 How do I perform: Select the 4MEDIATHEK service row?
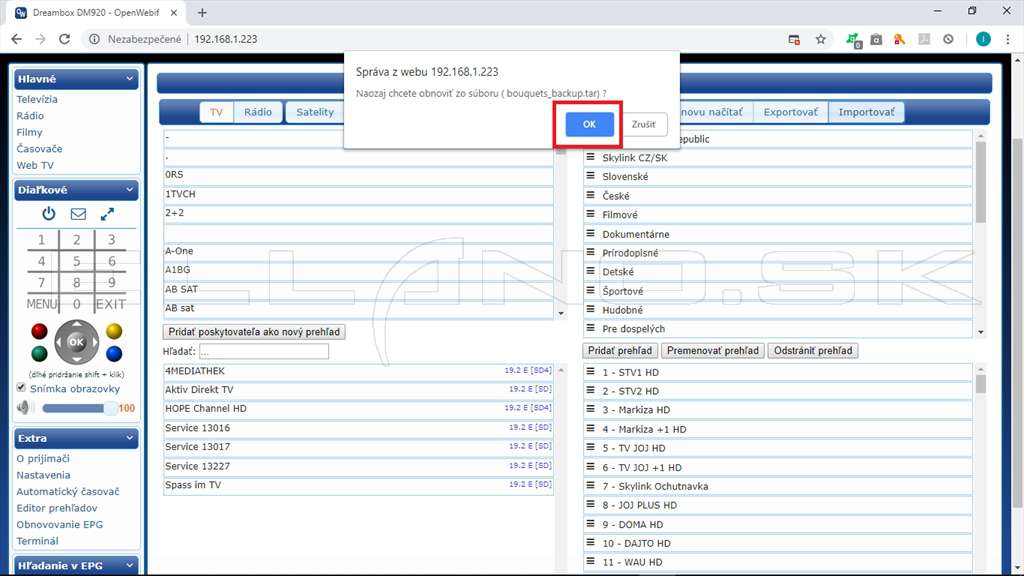point(358,370)
